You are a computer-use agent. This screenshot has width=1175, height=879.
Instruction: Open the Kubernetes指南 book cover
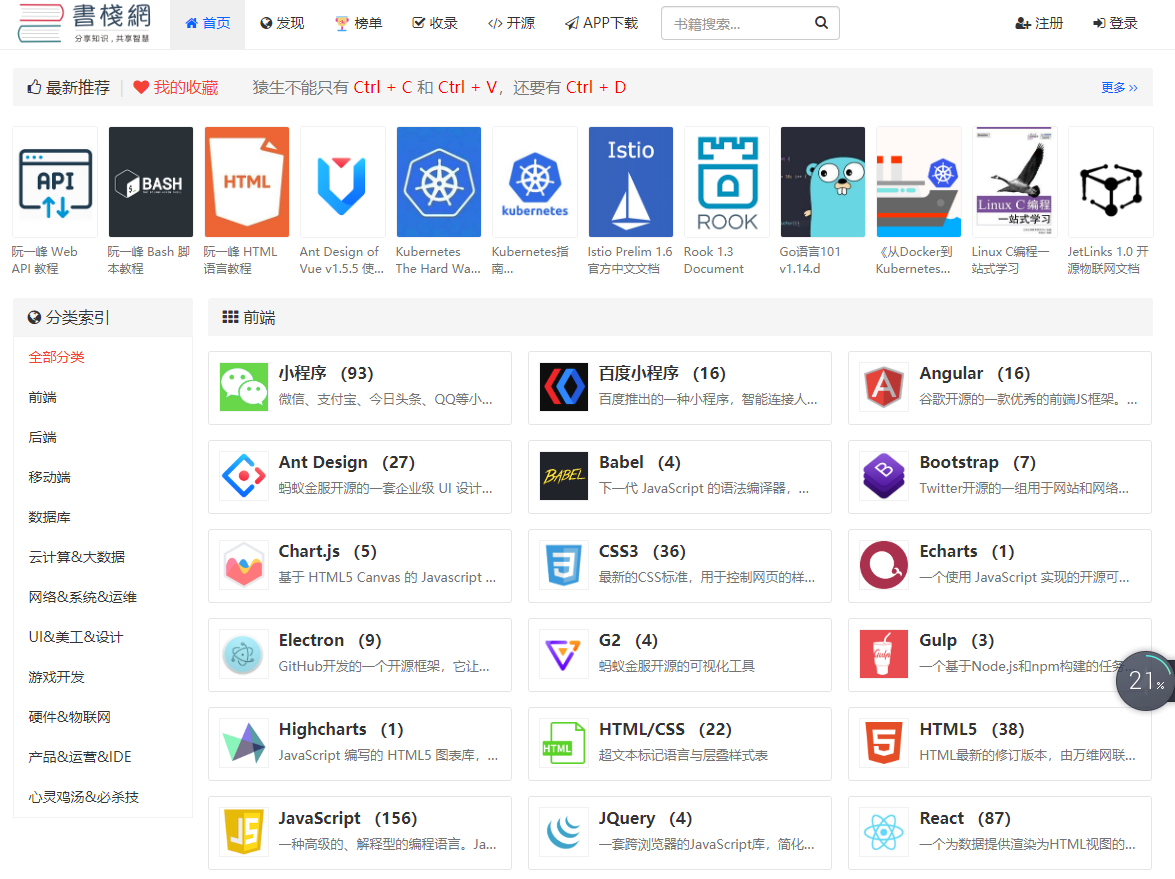(535, 182)
